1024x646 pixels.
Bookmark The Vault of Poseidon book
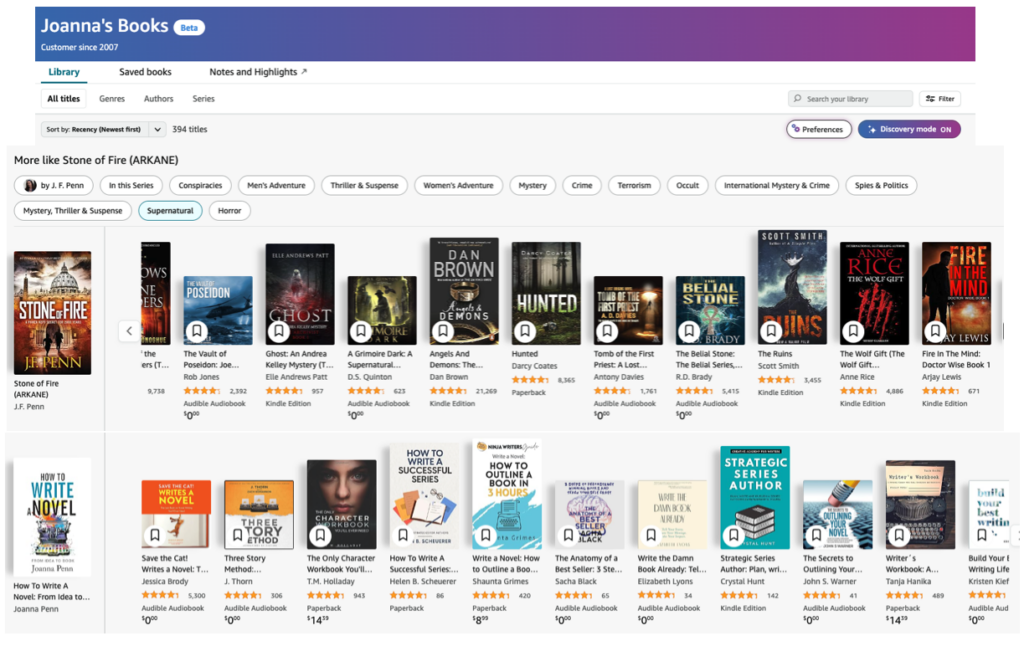click(197, 331)
